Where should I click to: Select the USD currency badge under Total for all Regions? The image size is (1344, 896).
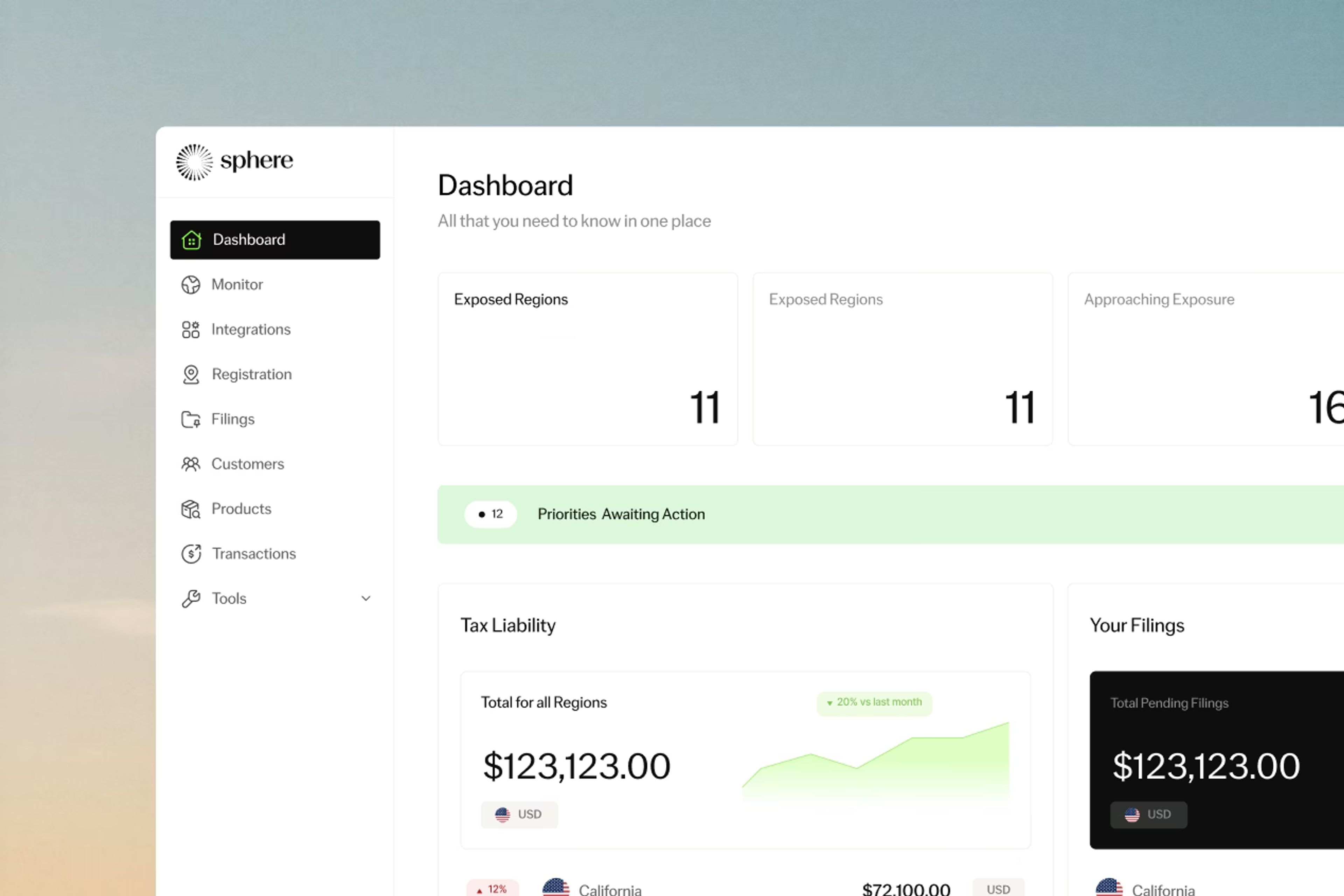coord(519,815)
